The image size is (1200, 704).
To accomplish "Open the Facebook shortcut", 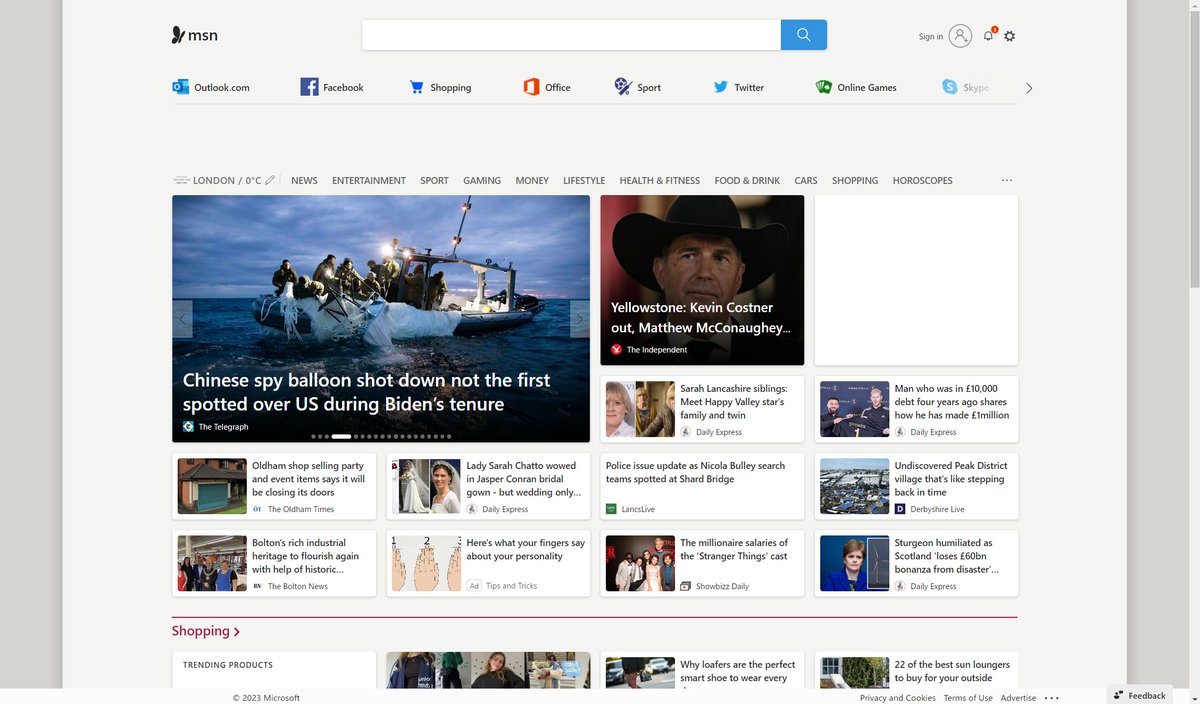I will point(332,87).
